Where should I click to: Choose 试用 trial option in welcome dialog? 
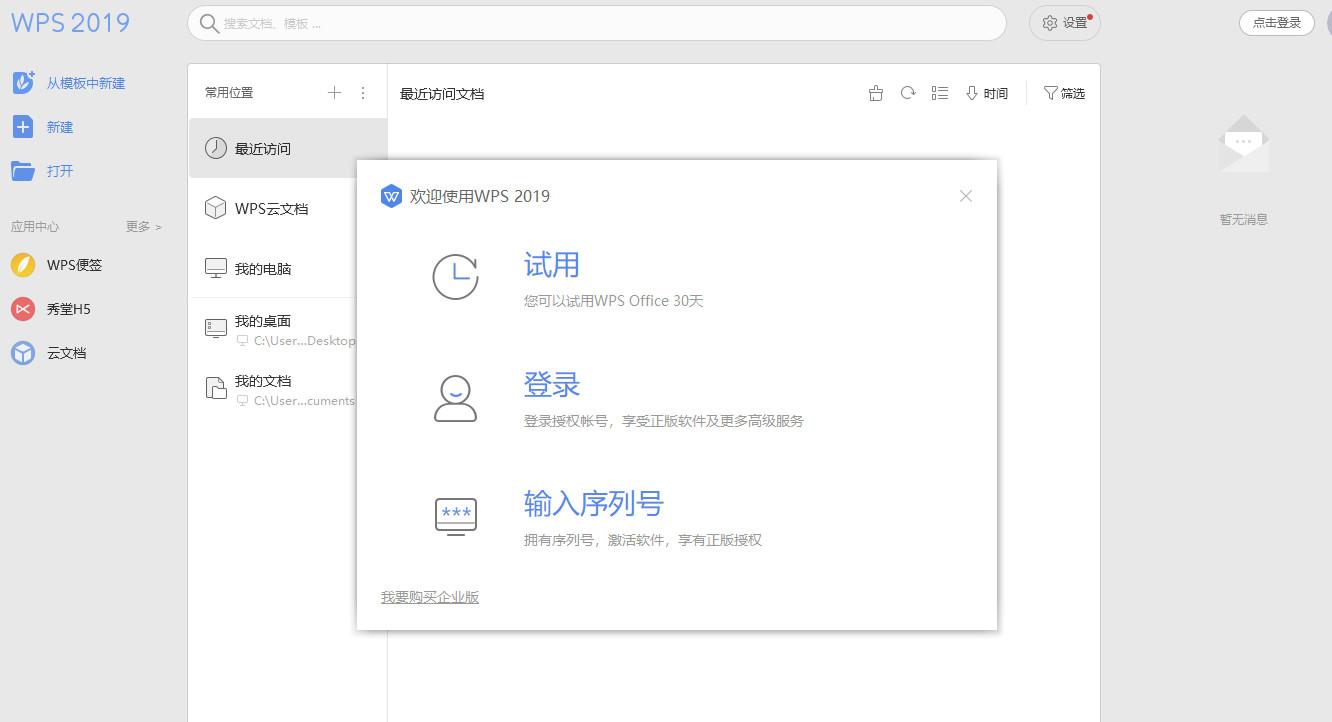point(552,265)
